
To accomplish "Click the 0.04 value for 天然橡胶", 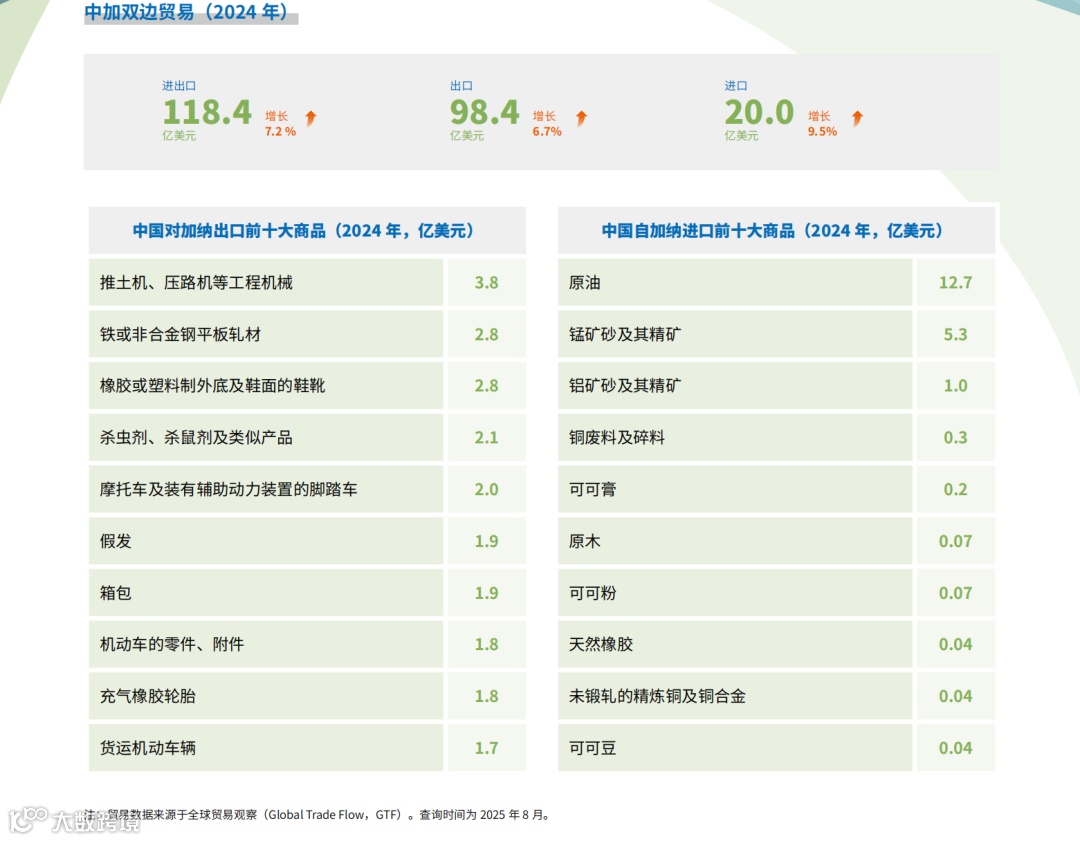I will [955, 644].
